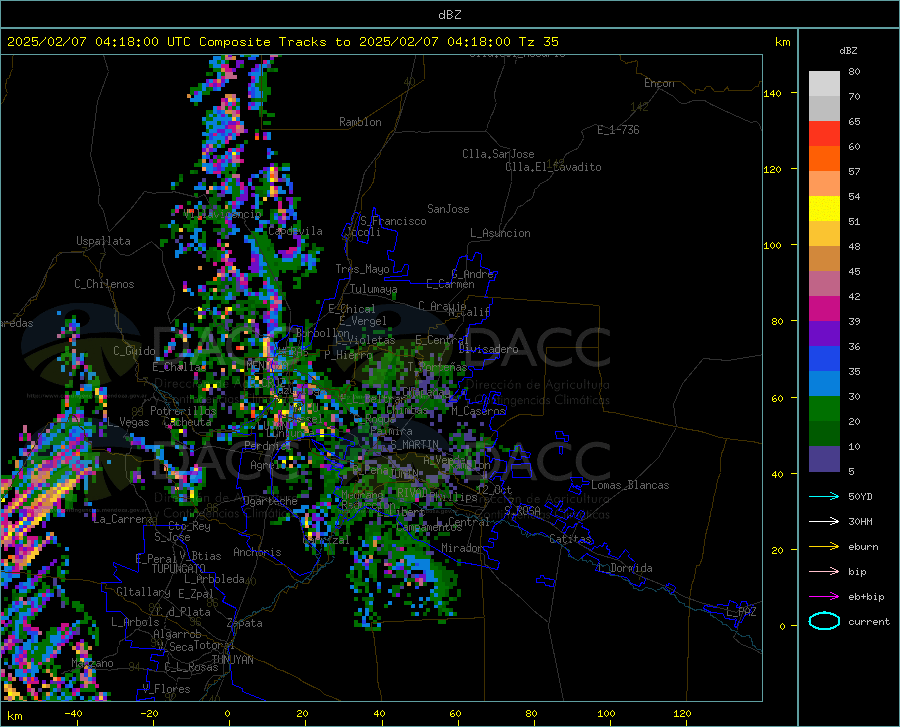Click the 'C_Guido' map label
This screenshot has width=900, height=727.
134,351
